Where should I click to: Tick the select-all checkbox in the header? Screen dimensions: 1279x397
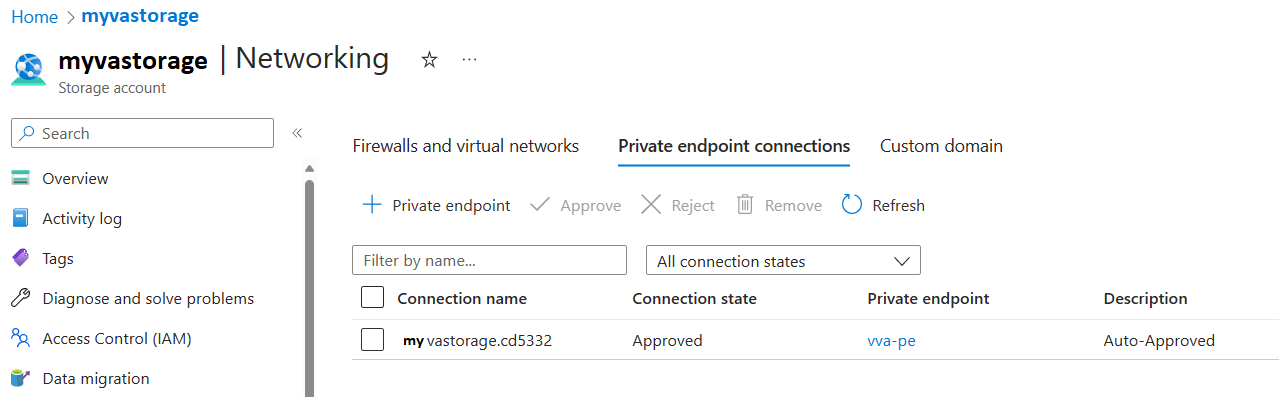[372, 298]
